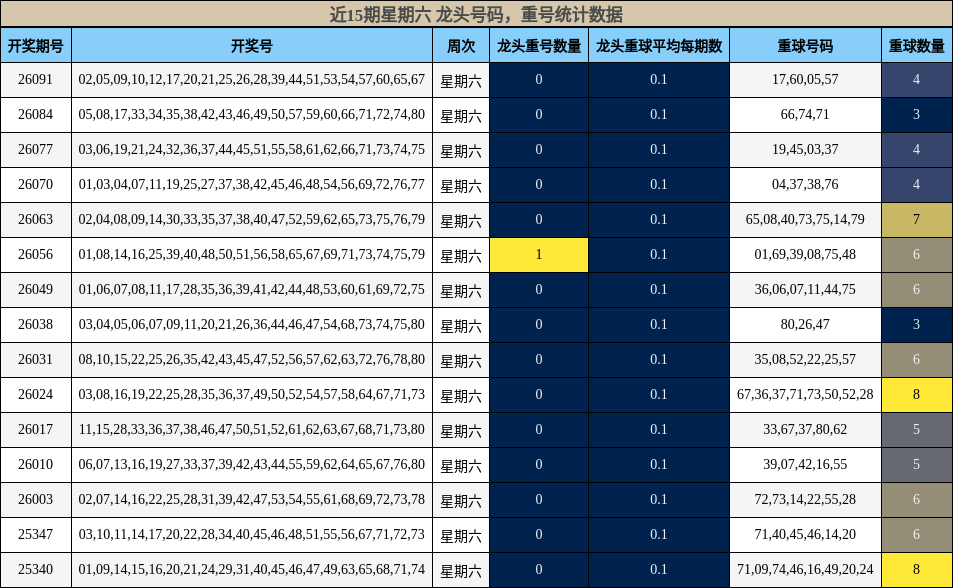Click the 重球数量 column header
953x588 pixels.
point(915,44)
